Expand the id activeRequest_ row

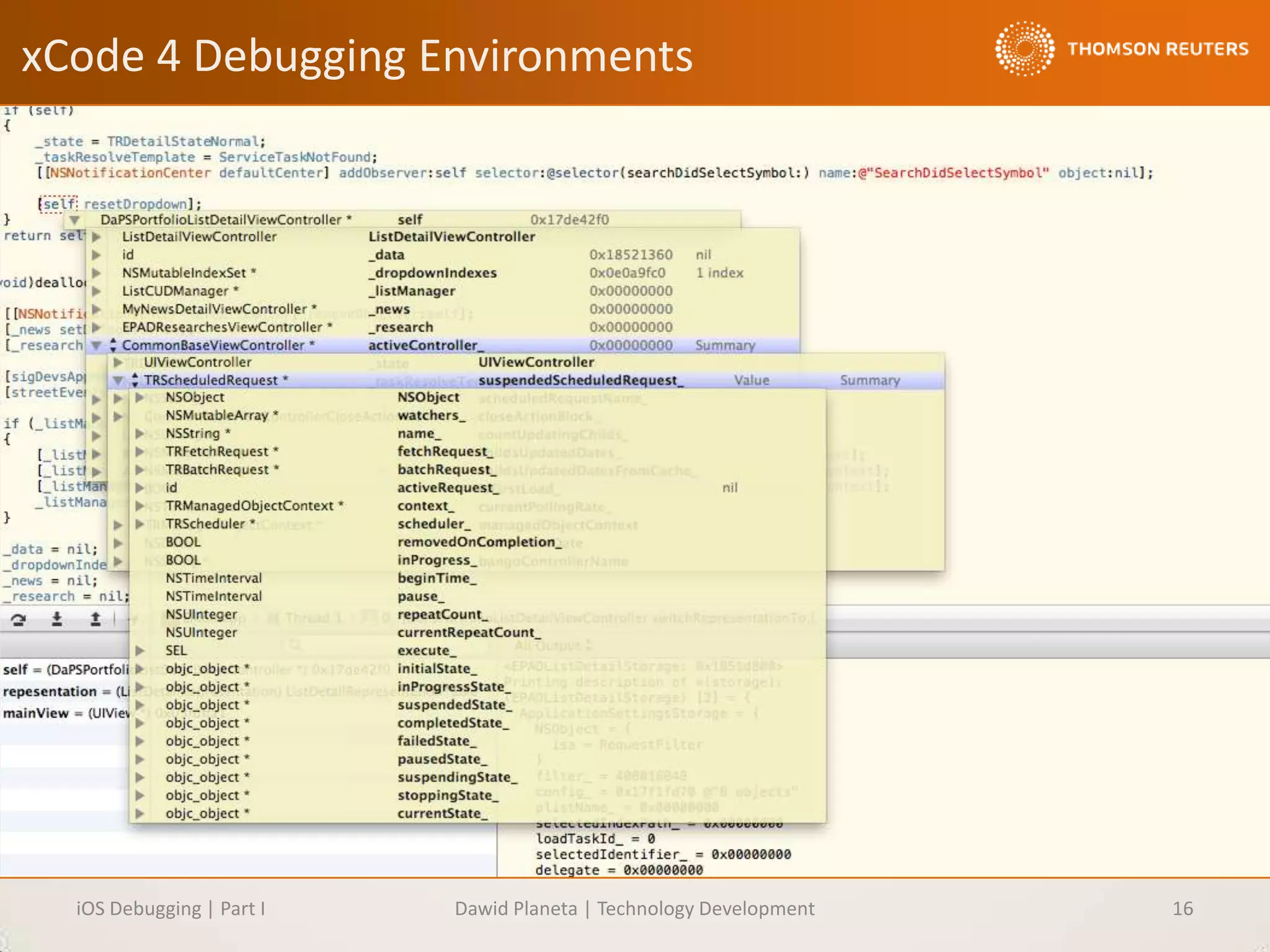(x=140, y=488)
